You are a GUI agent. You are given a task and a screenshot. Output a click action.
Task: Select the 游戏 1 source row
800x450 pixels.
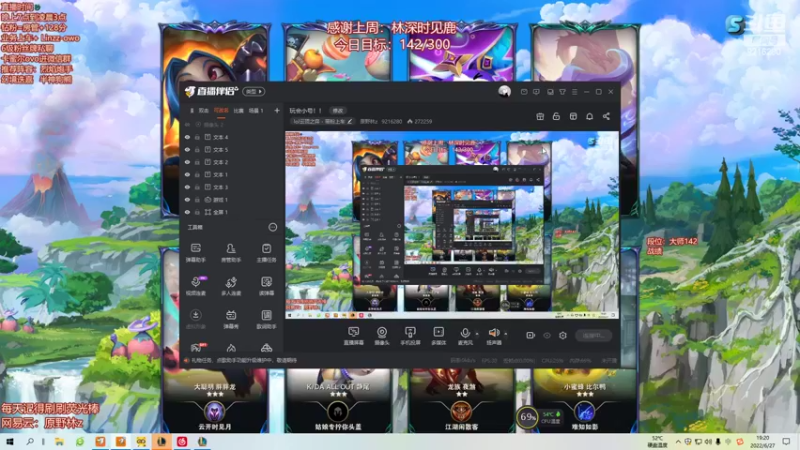[x=232, y=199]
